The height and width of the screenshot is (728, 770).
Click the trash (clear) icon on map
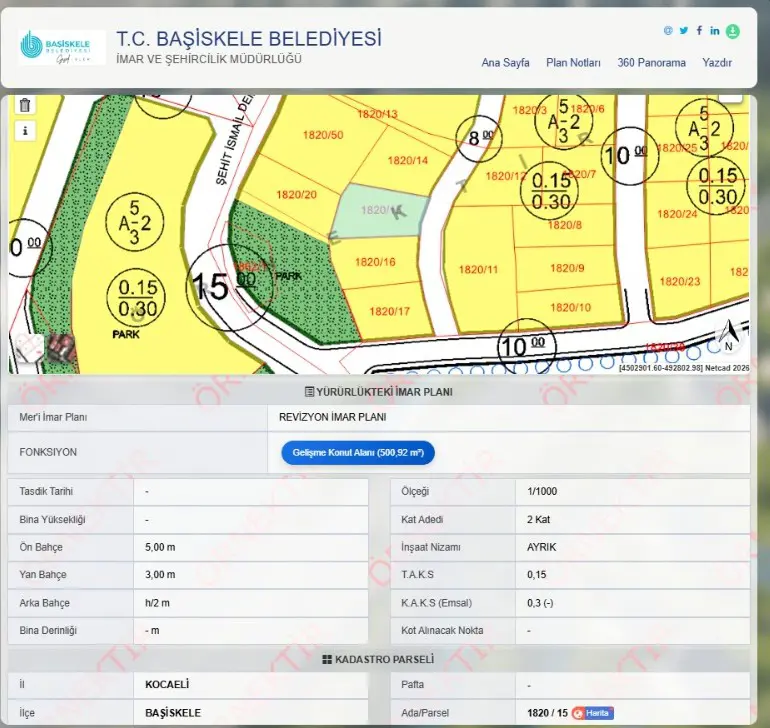25,105
